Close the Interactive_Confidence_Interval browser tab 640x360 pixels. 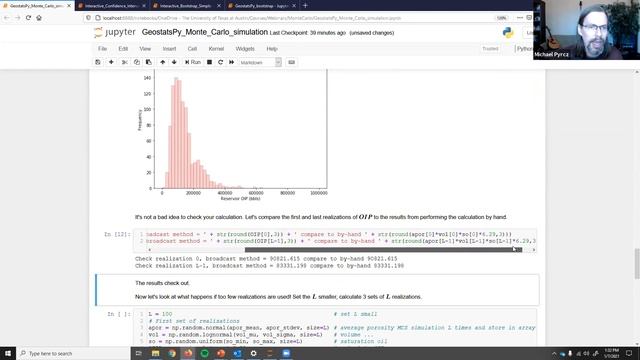[144, 6]
